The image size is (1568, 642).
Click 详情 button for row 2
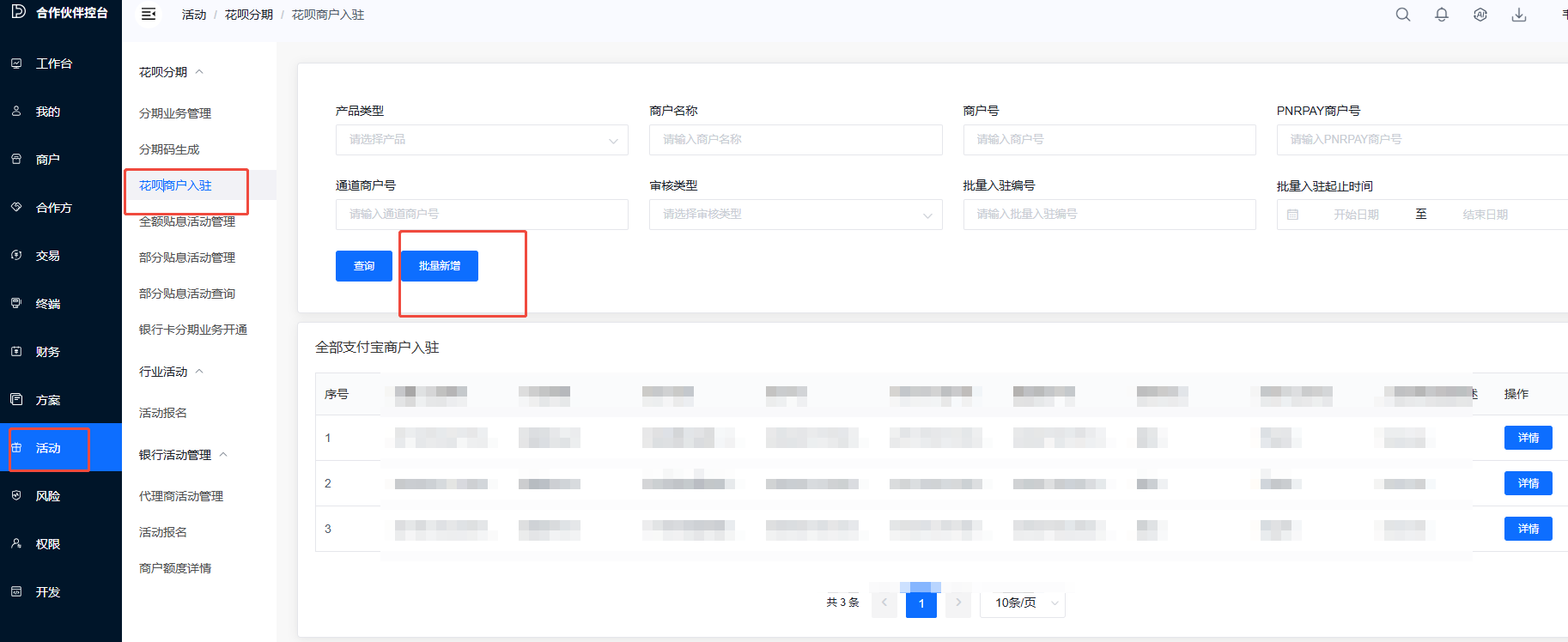(1528, 483)
